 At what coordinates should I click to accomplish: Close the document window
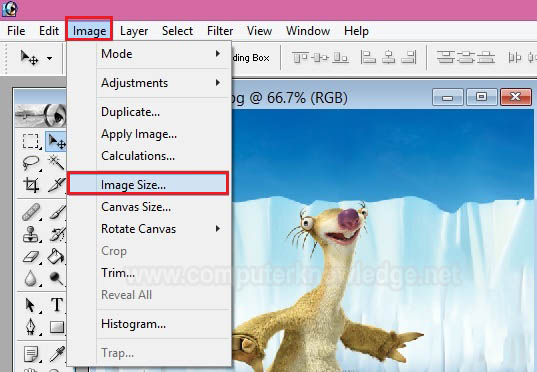tap(516, 97)
